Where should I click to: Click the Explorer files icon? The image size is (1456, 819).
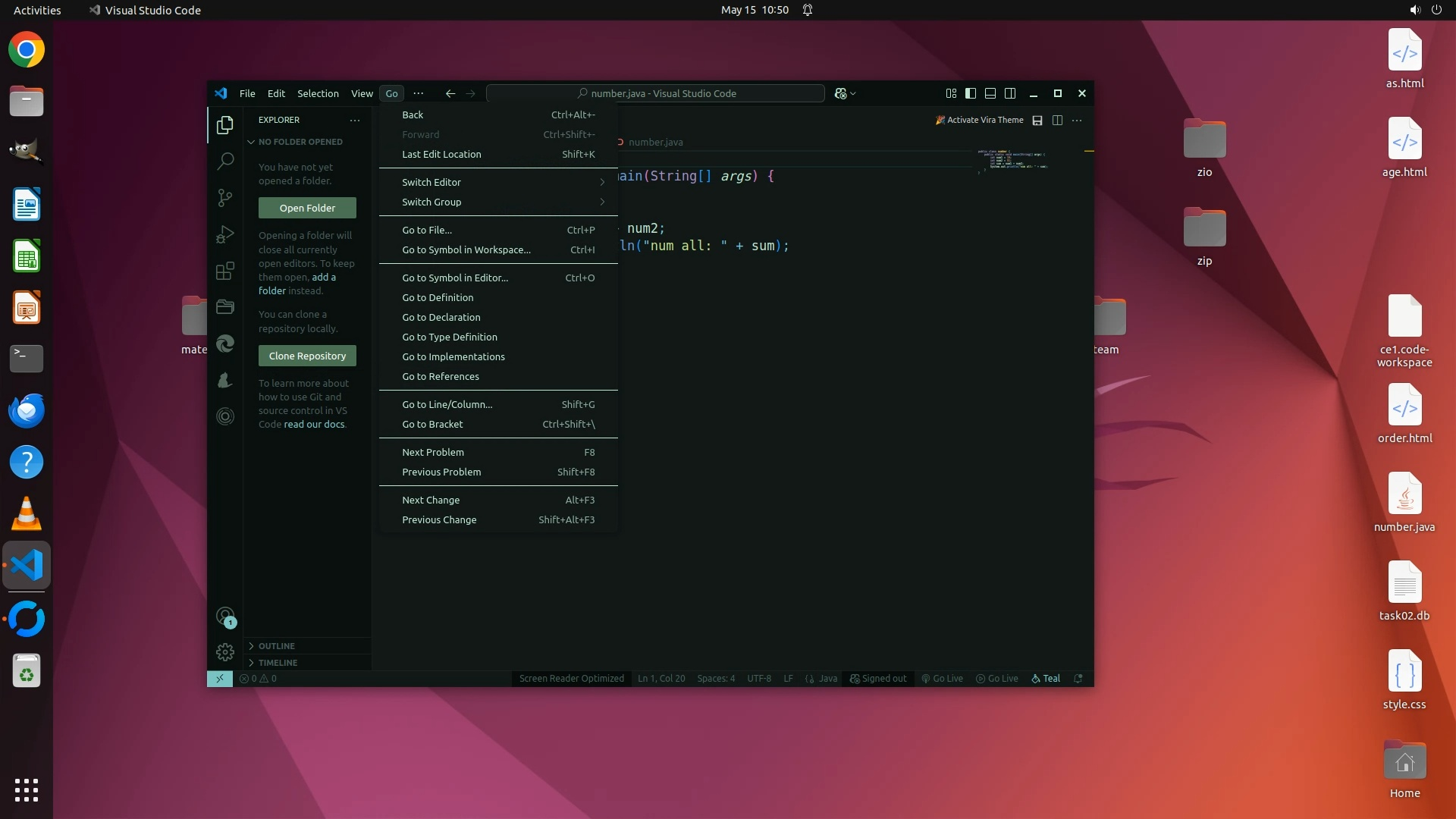click(225, 125)
